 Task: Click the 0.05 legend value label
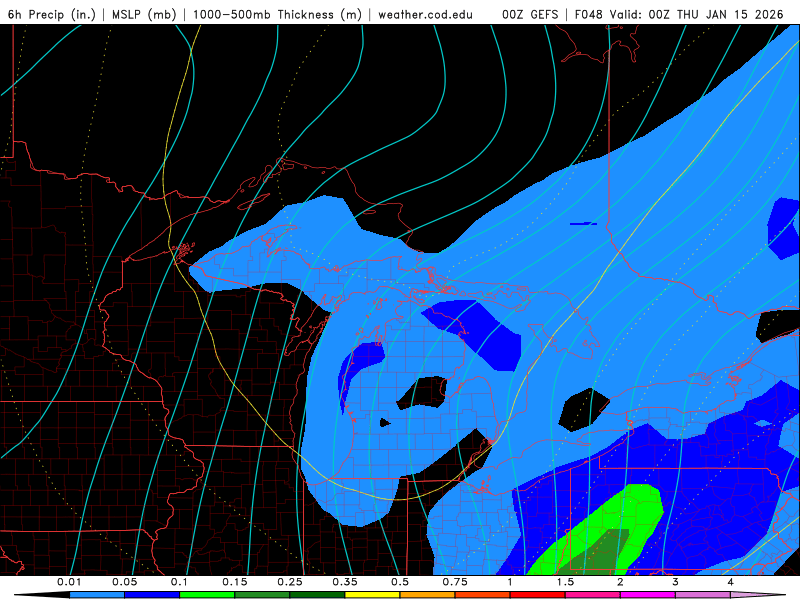point(124,582)
